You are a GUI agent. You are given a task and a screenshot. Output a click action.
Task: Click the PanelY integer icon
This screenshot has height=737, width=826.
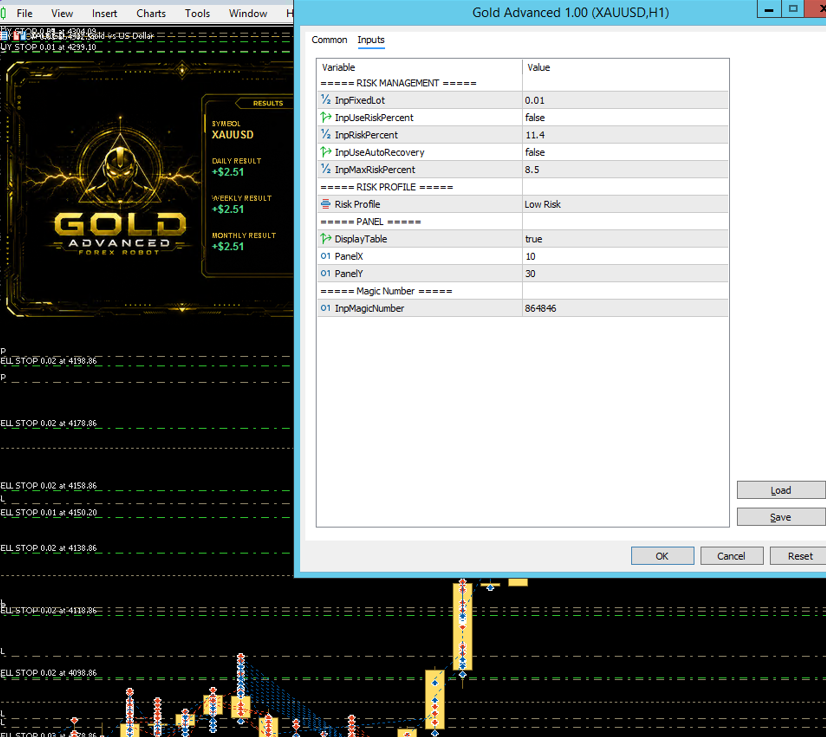(326, 273)
